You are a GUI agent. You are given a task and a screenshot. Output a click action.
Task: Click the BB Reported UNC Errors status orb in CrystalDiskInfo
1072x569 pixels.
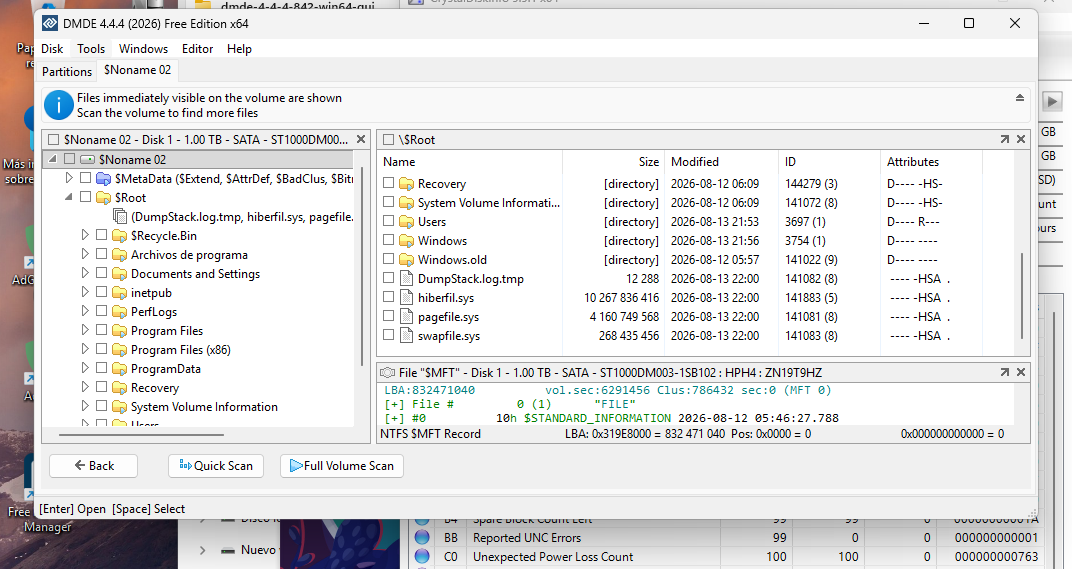[x=423, y=538]
